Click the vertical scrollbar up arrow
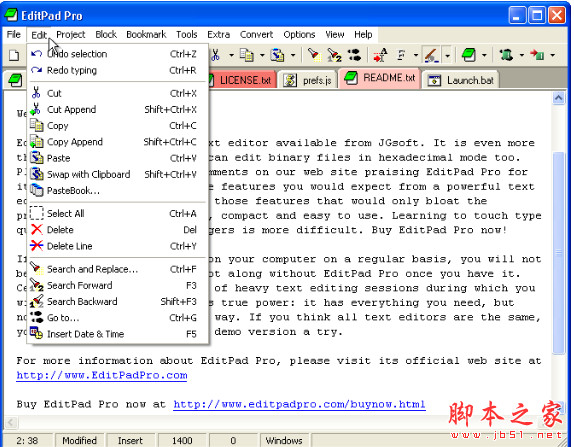This screenshot has height=447, width=574. [558, 98]
